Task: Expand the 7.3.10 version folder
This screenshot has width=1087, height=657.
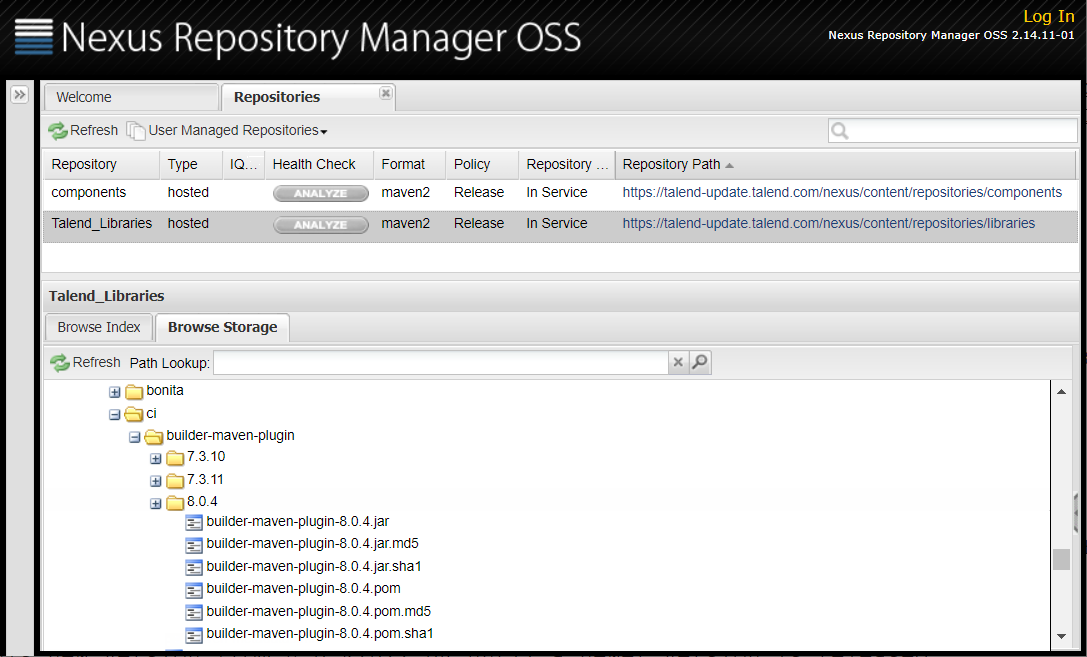Action: click(155, 458)
